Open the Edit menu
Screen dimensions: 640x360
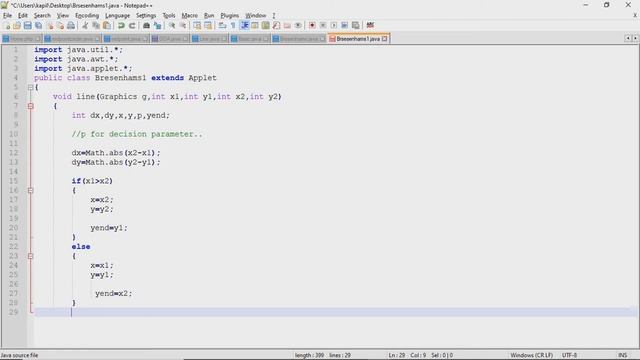pos(23,16)
